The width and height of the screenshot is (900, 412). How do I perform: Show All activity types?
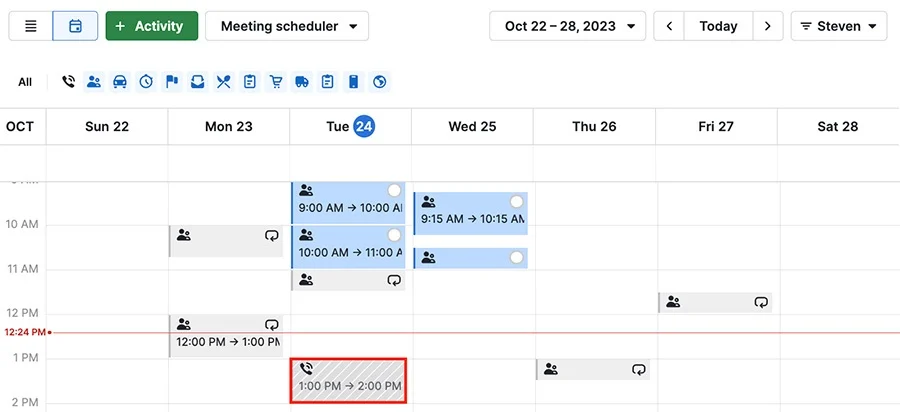[x=25, y=82]
